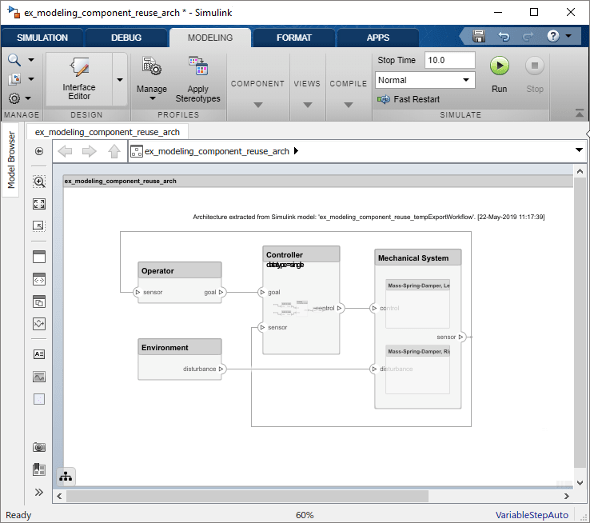
Task: Select the MODELING tab
Action: coord(210,38)
